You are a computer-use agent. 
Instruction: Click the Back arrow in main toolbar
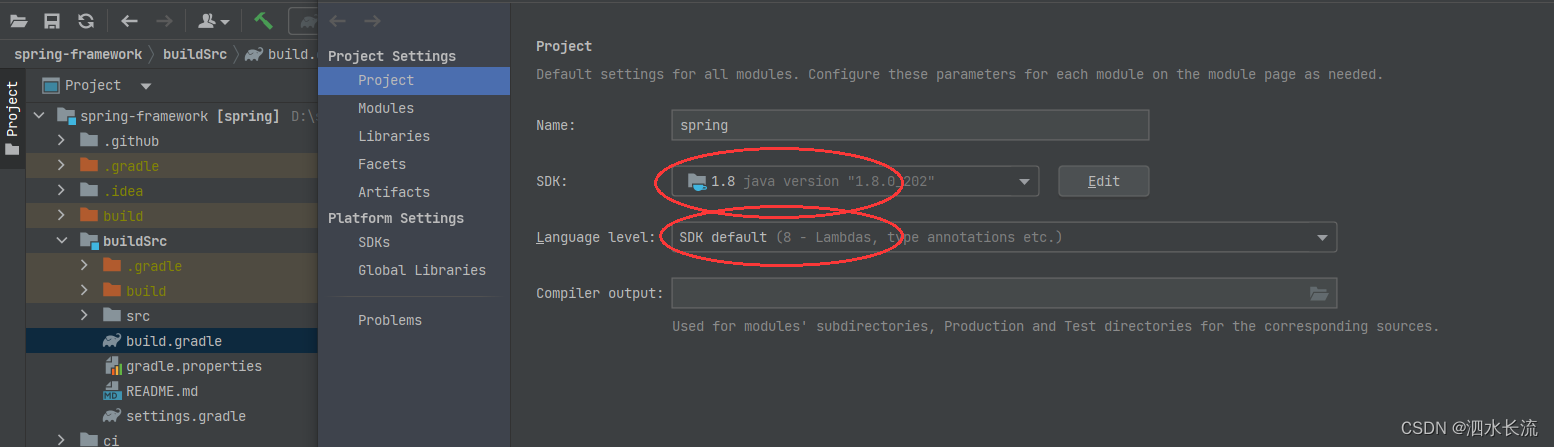[129, 21]
